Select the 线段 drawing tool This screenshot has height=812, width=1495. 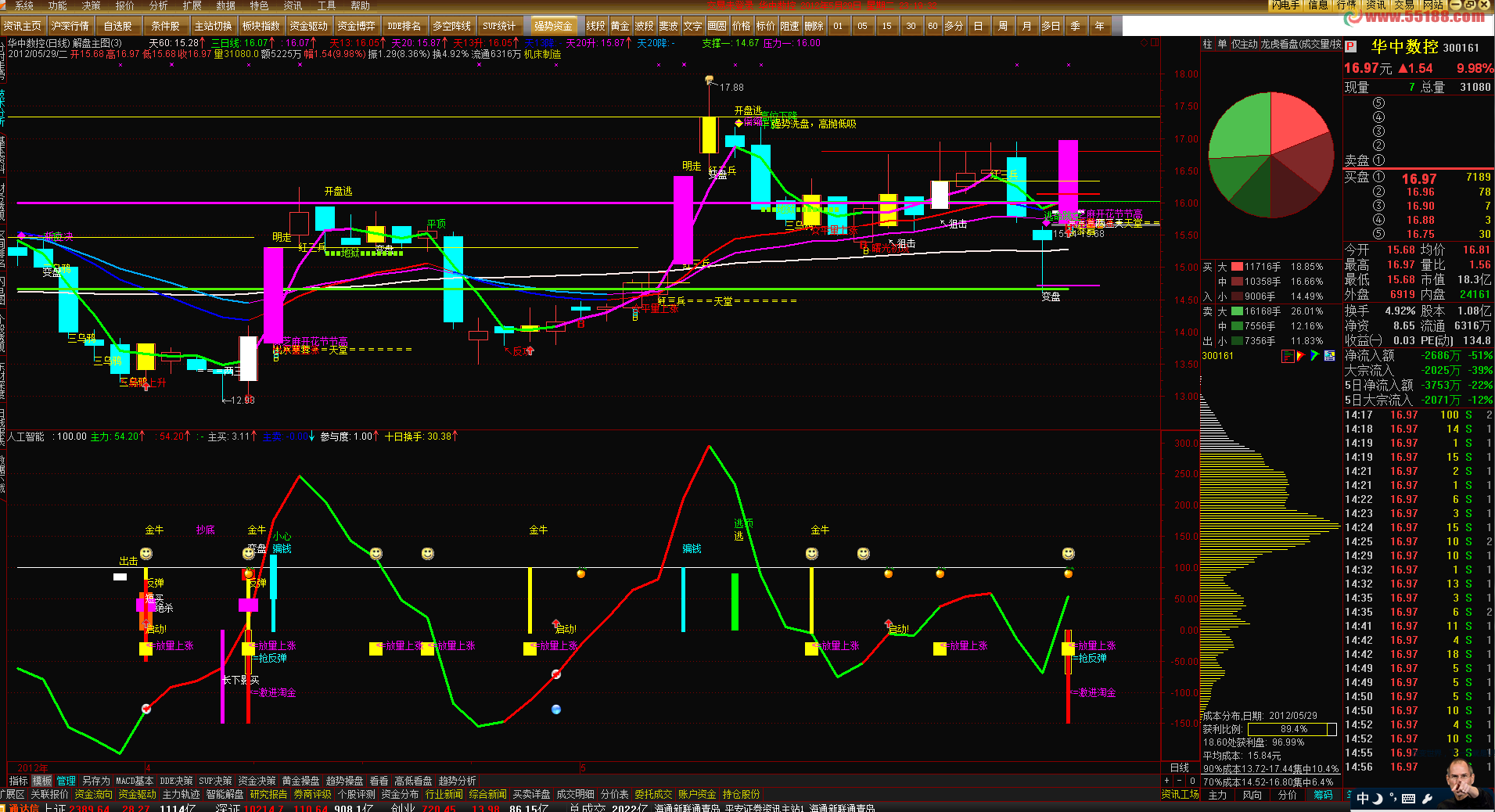tap(596, 26)
